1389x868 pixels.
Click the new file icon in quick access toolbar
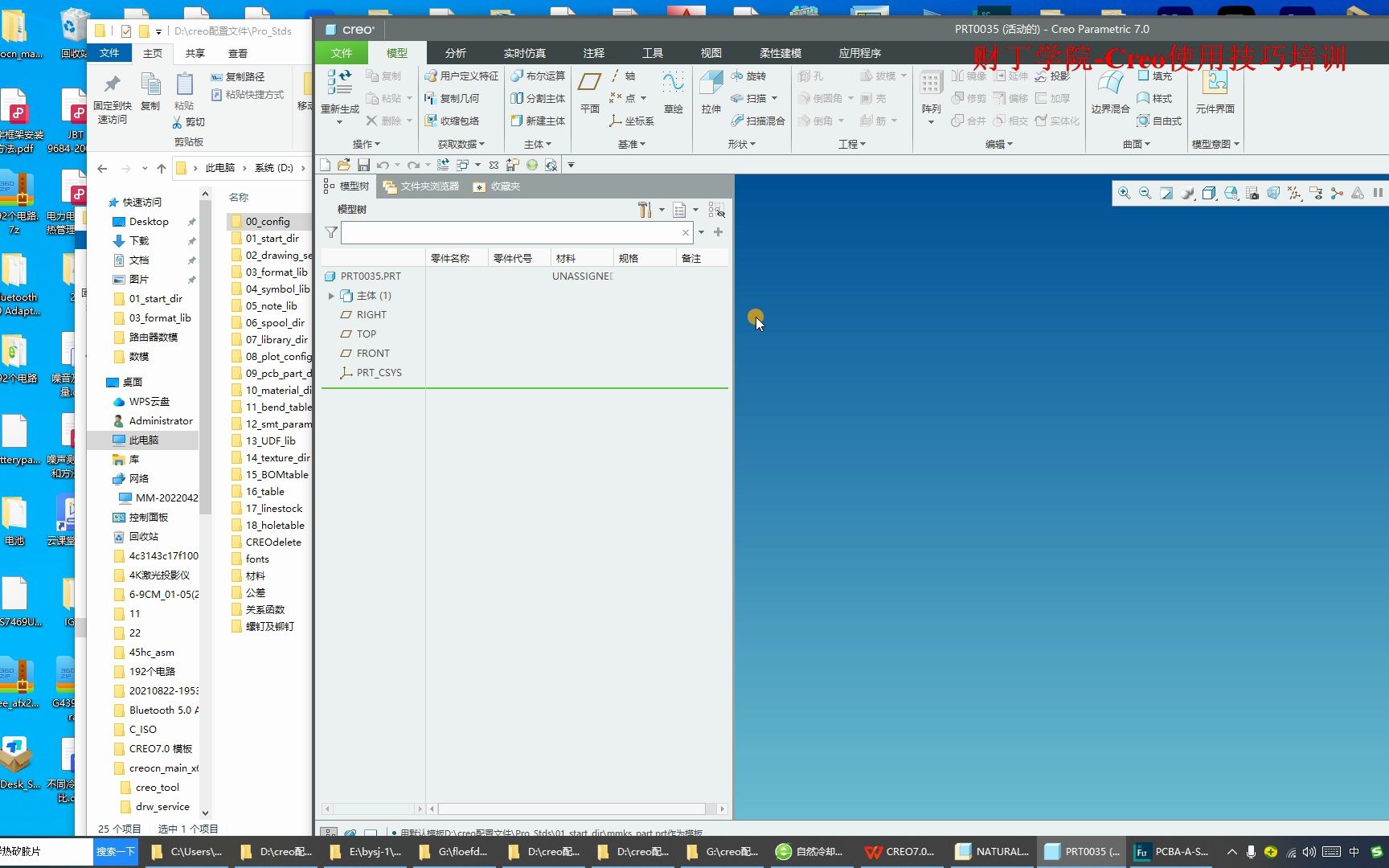[326, 165]
